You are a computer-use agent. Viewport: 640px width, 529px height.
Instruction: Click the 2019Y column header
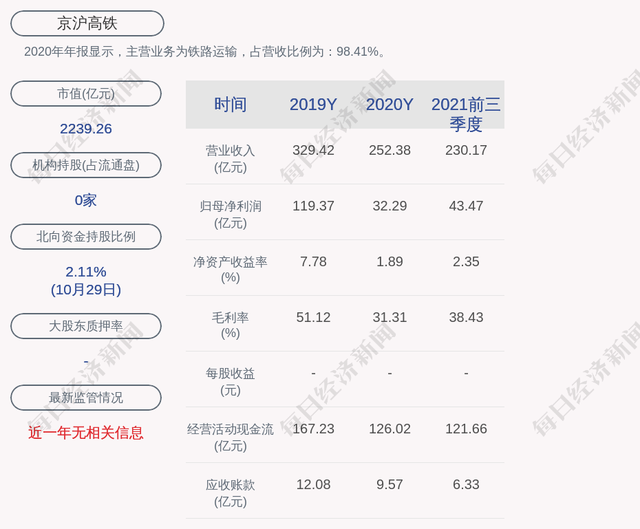pos(313,105)
